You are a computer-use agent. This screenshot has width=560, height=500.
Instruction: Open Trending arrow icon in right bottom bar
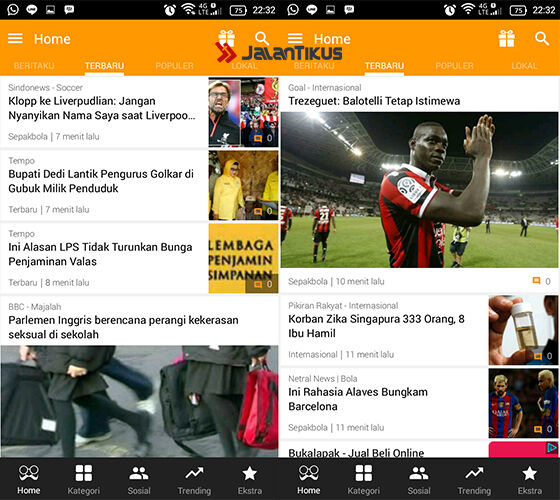pyautogui.click(x=474, y=473)
